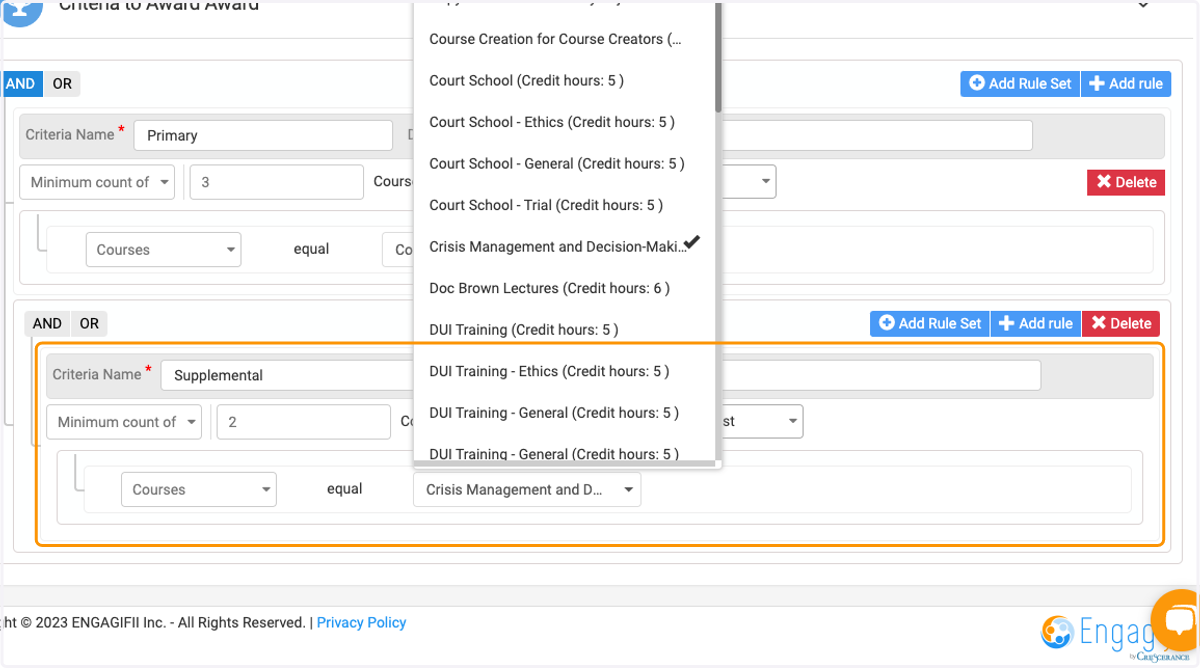Open the Courses dropdown in Primary rule
This screenshot has width=1200, height=668.
(x=163, y=250)
